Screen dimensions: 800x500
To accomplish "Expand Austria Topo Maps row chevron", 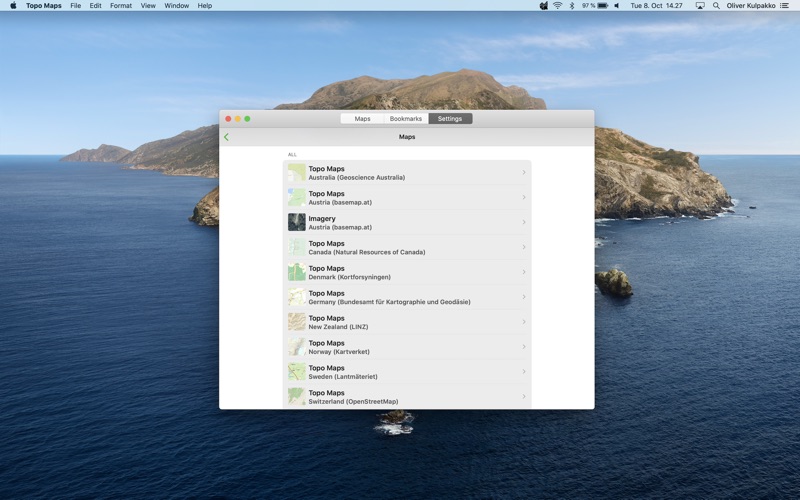I will (x=524, y=197).
